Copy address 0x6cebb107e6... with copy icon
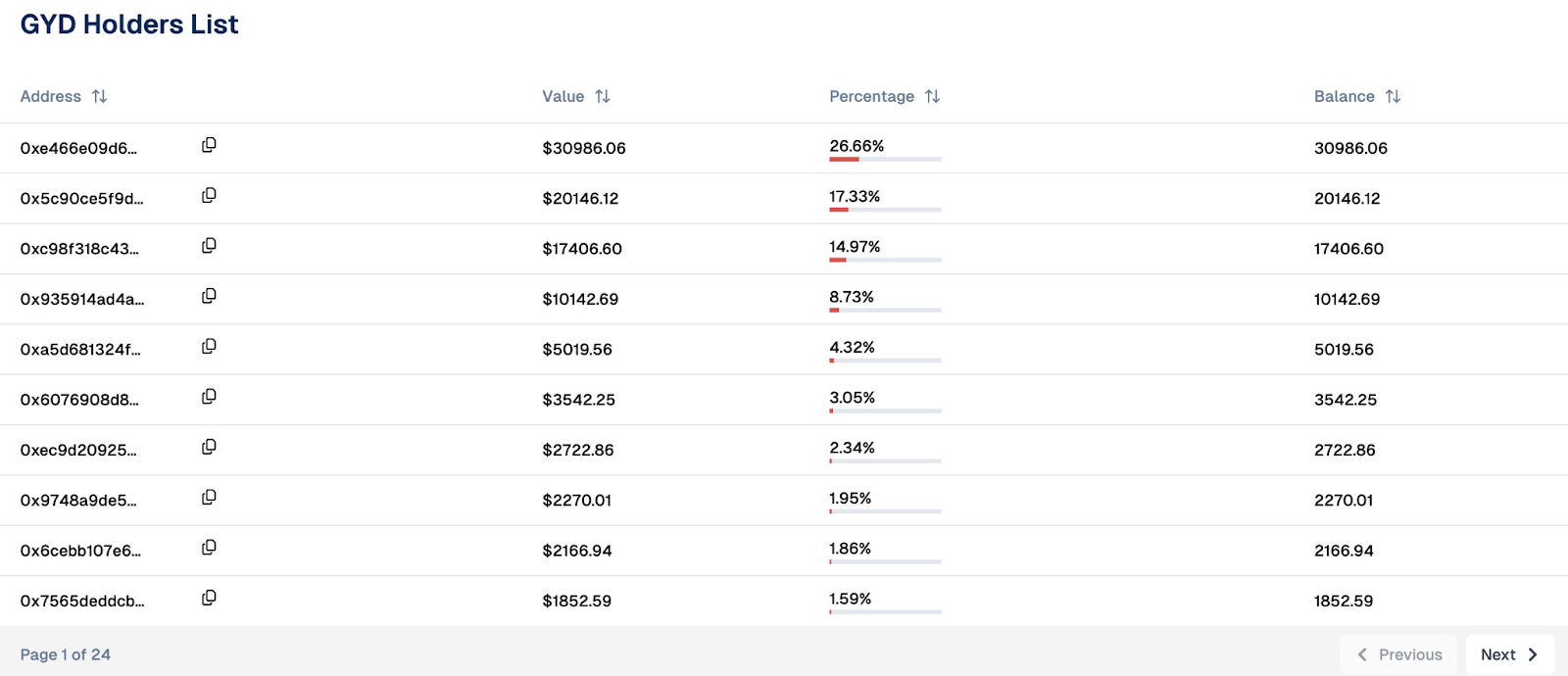 tap(209, 548)
